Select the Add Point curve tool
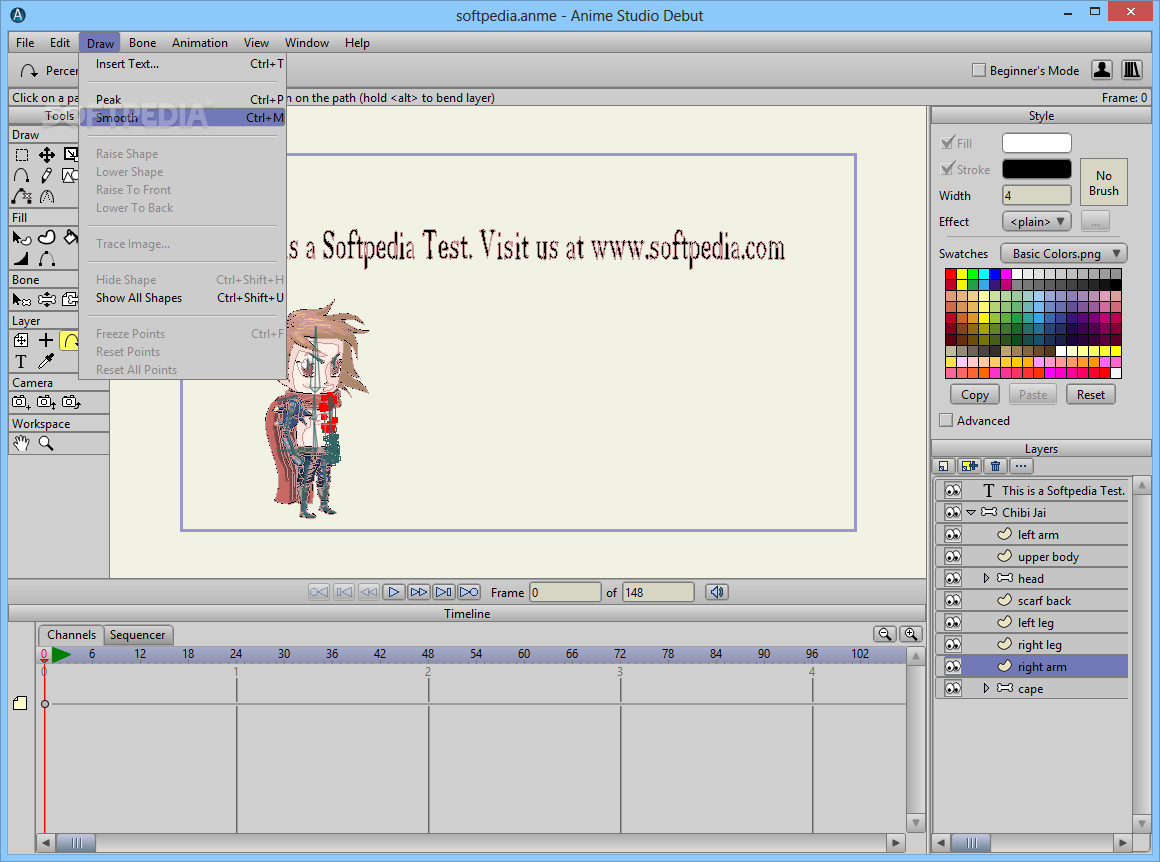 coord(21,175)
